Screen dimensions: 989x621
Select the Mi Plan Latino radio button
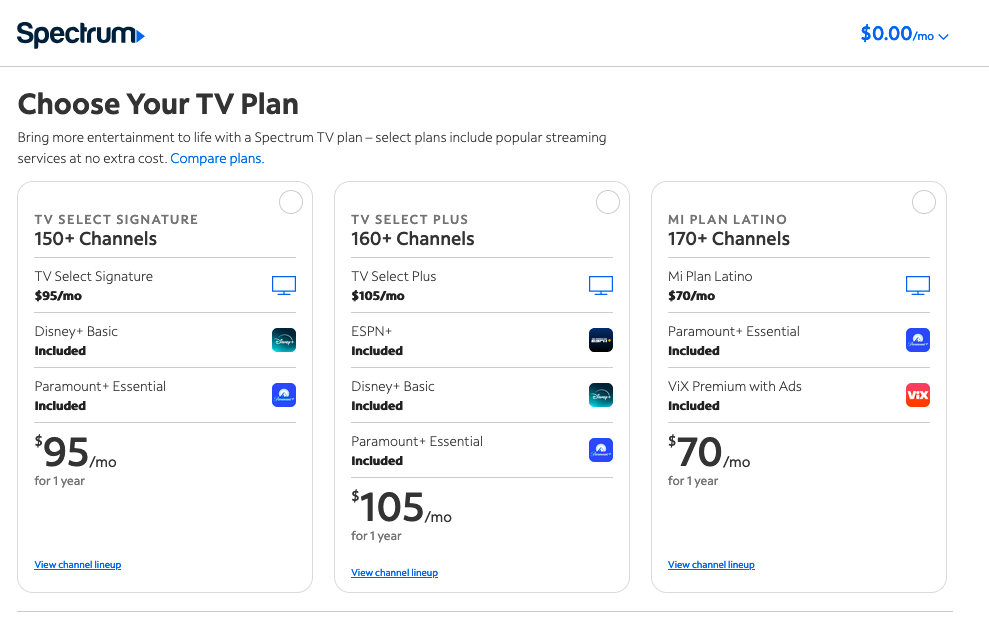tap(924, 202)
